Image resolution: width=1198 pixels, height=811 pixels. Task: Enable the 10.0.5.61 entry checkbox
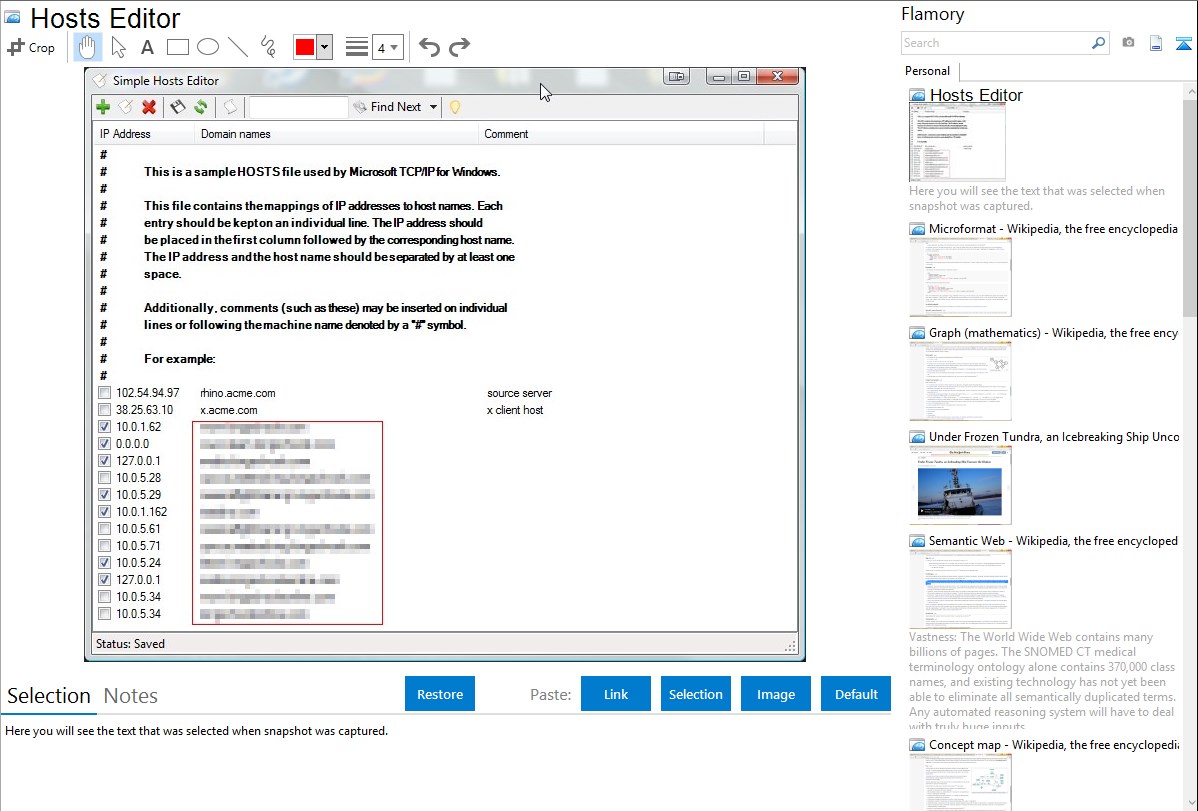(x=105, y=528)
